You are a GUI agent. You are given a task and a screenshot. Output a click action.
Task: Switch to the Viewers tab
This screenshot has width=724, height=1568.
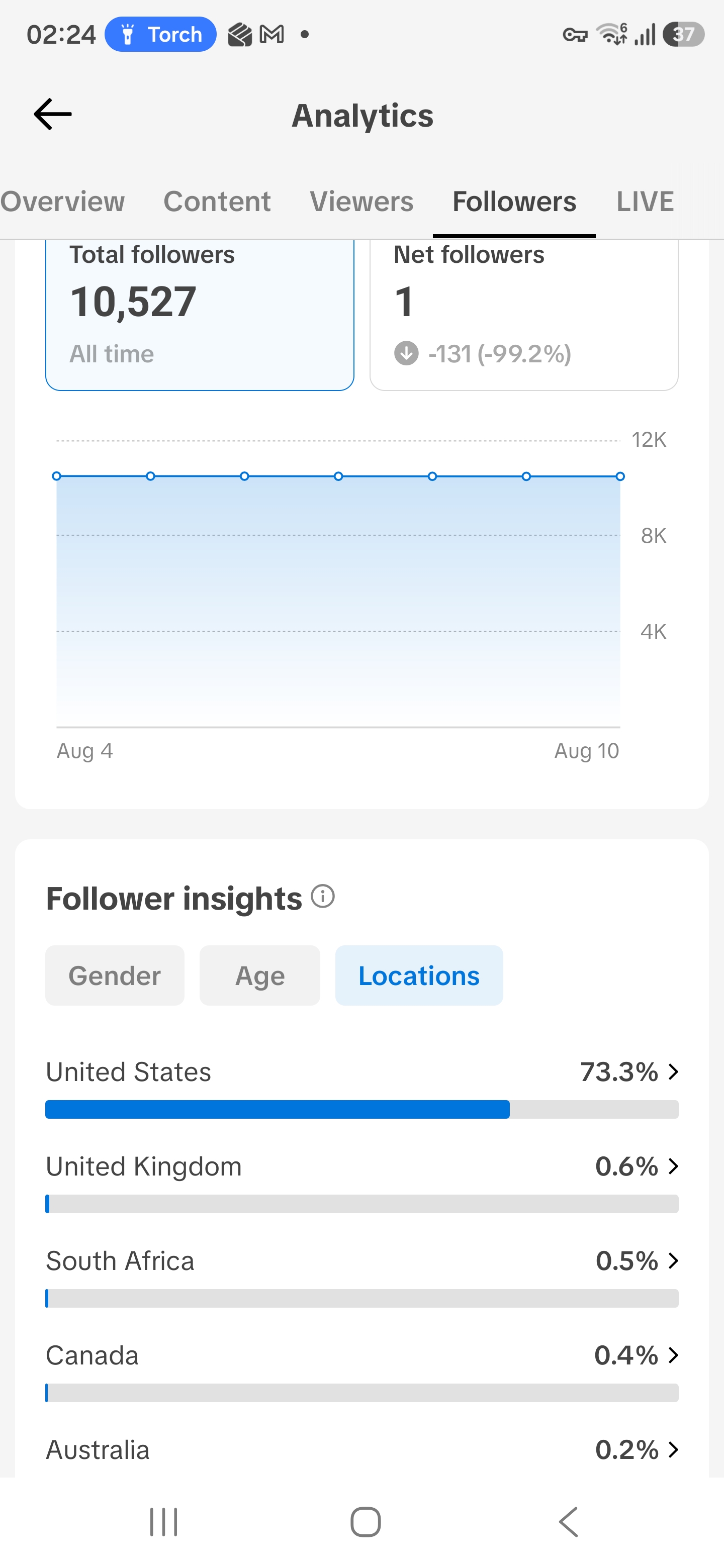tap(361, 202)
